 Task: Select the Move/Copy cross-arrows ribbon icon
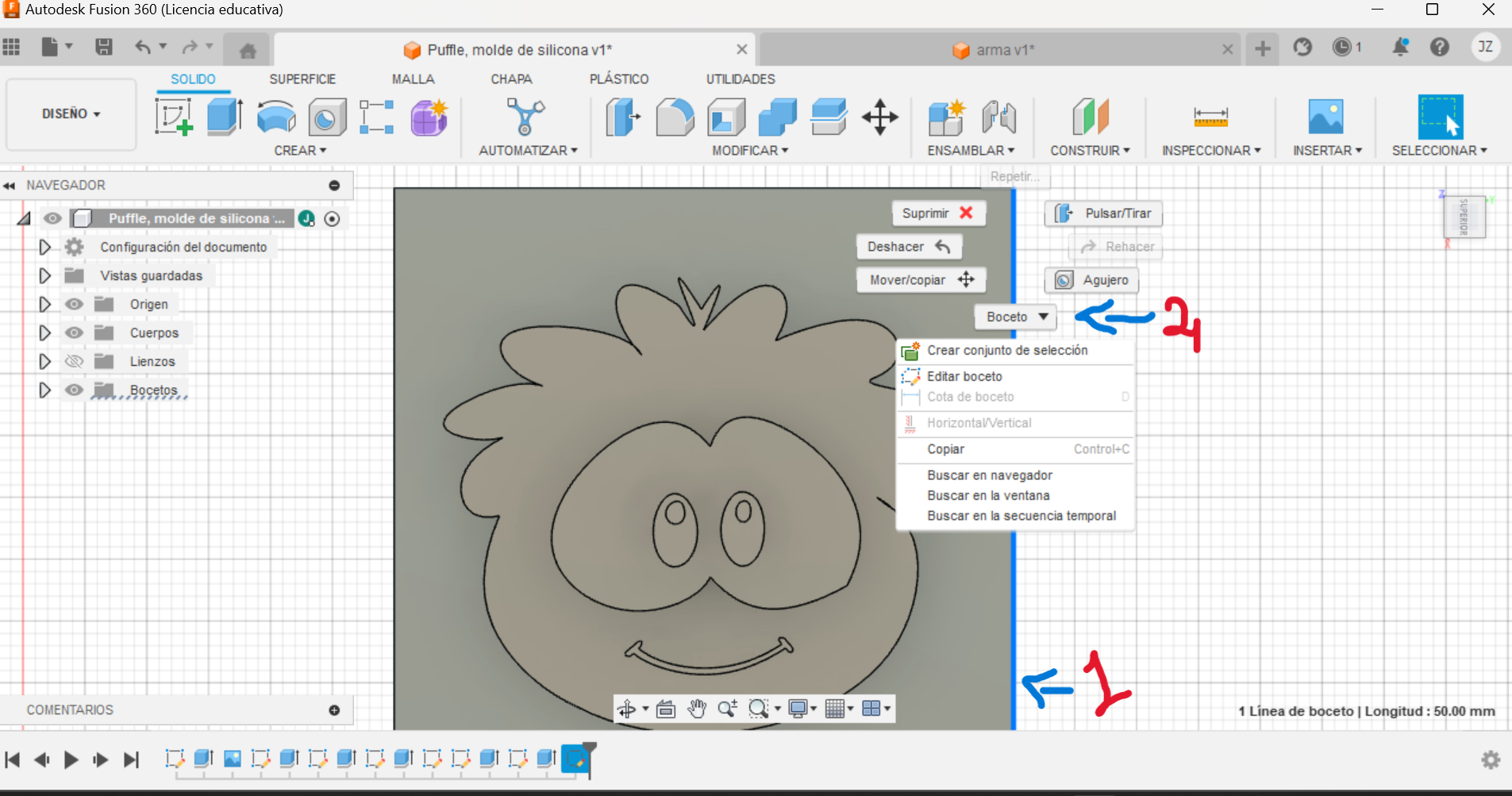coord(880,117)
